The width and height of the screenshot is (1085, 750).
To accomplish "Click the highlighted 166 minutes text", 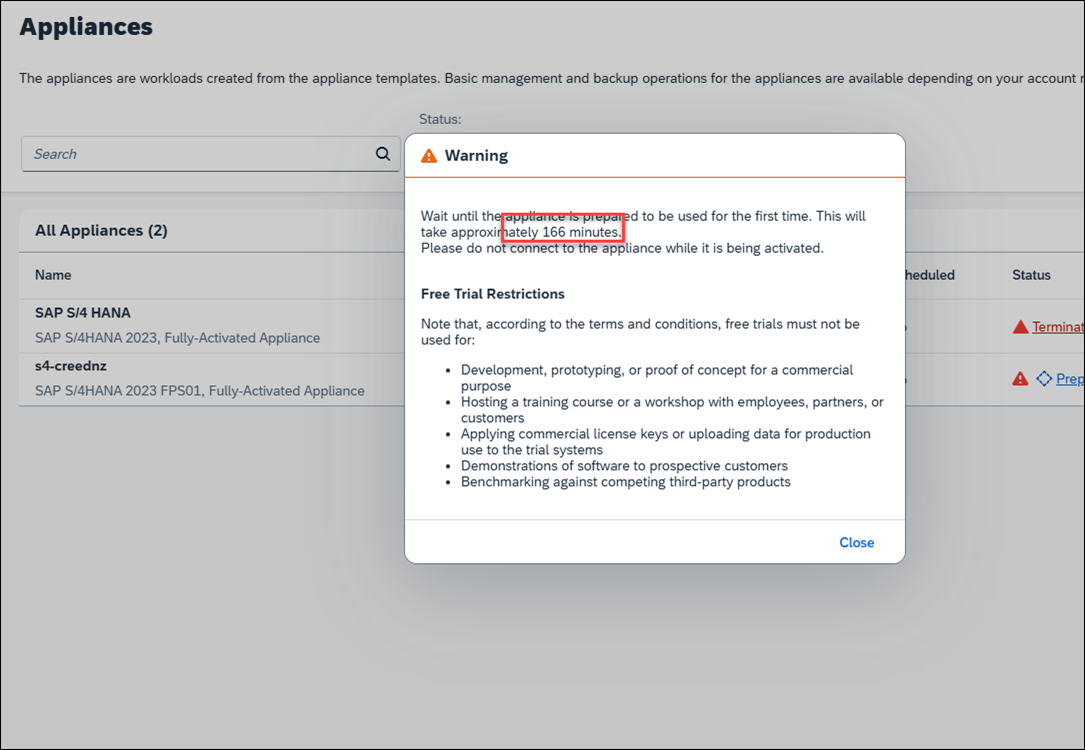I will 580,232.
